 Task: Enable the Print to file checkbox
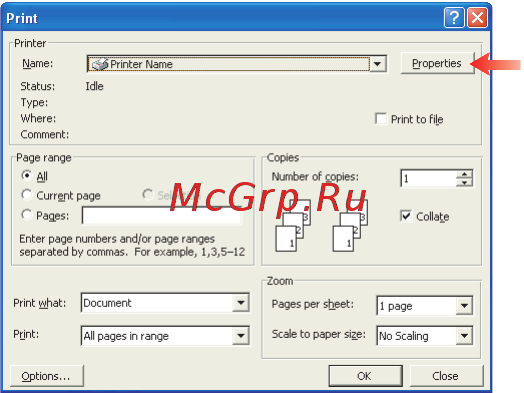(x=381, y=119)
